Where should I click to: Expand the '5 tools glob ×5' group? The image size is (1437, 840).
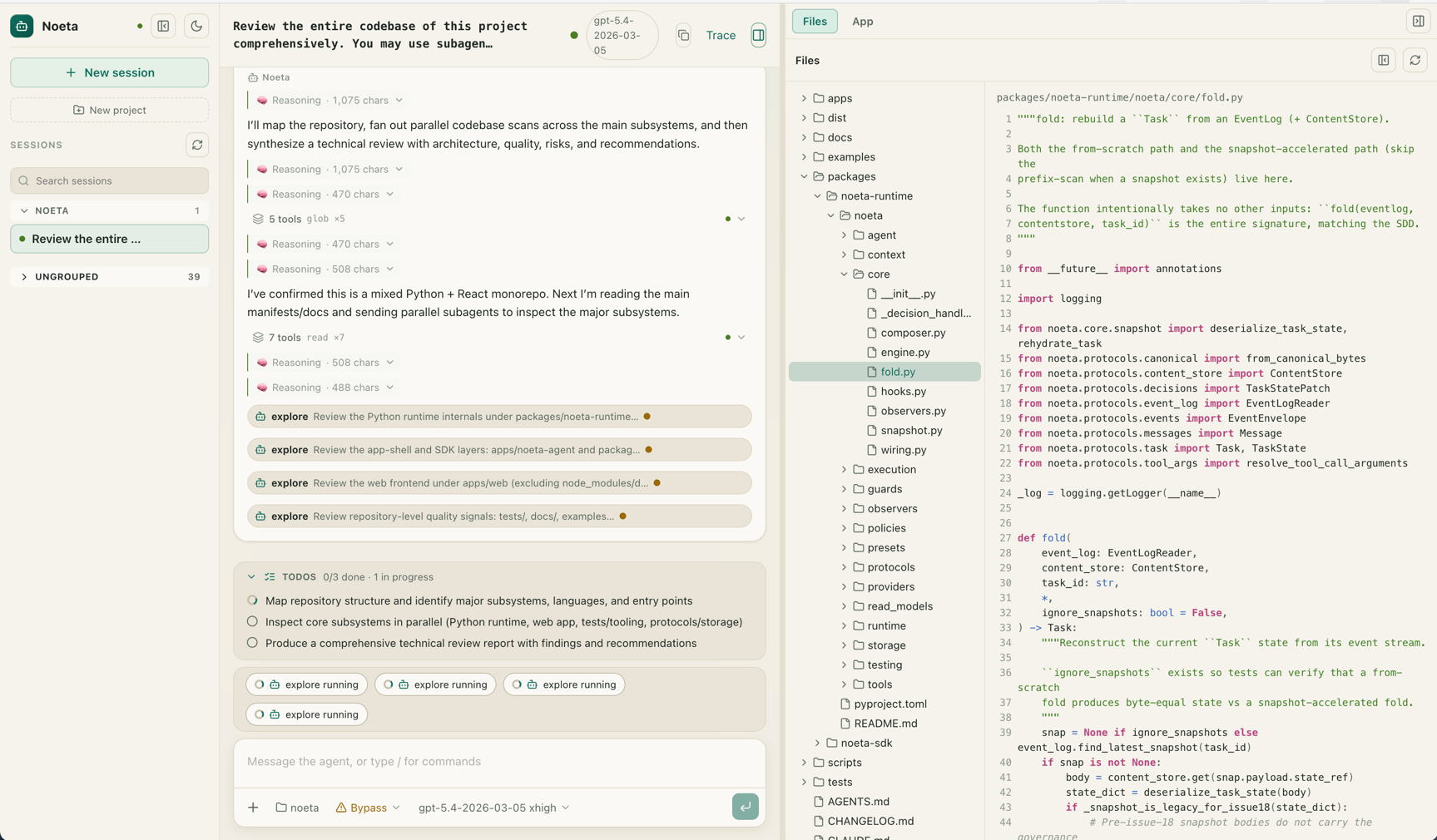(x=498, y=219)
